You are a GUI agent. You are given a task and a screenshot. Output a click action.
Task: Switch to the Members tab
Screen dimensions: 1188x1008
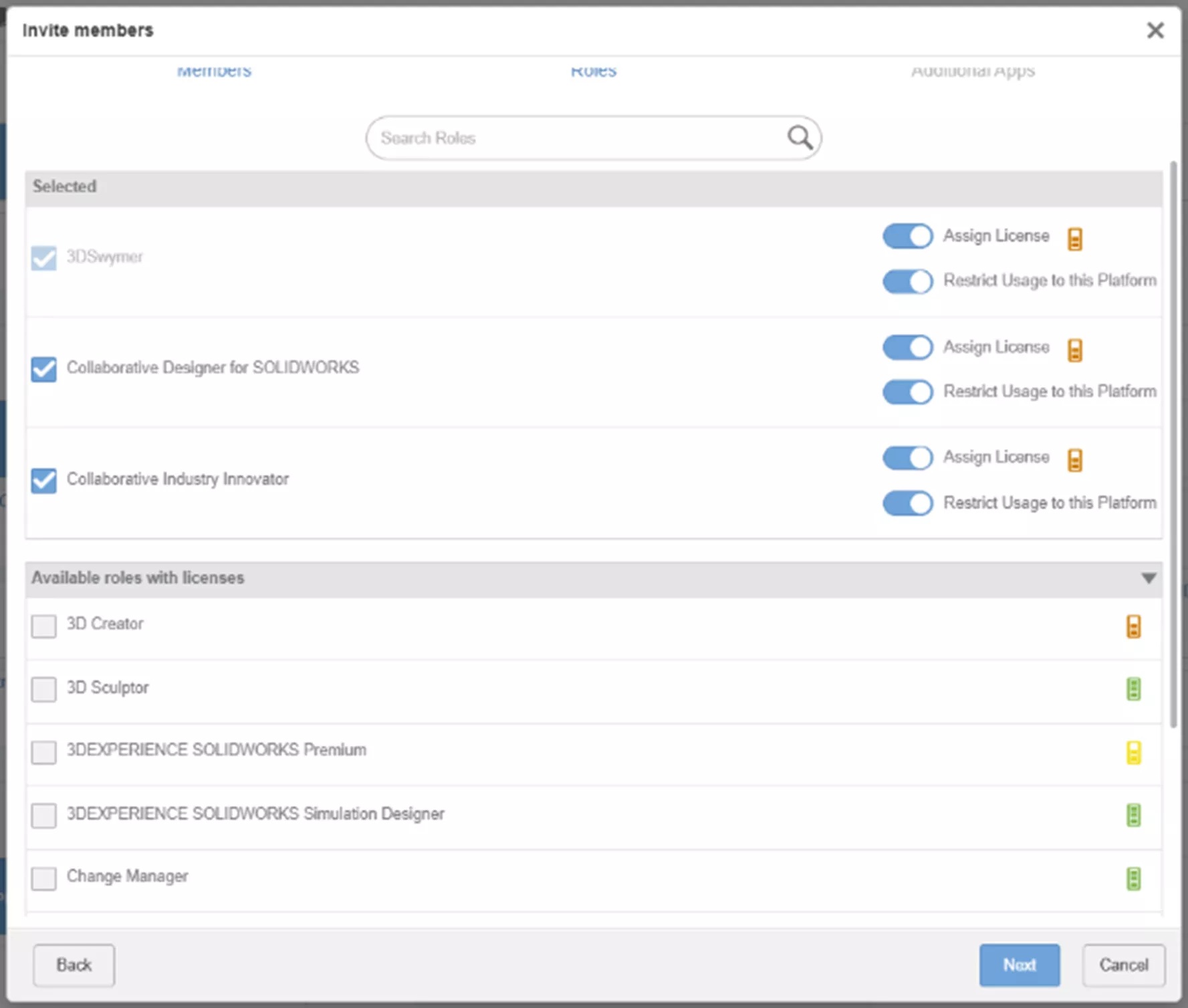(x=214, y=71)
